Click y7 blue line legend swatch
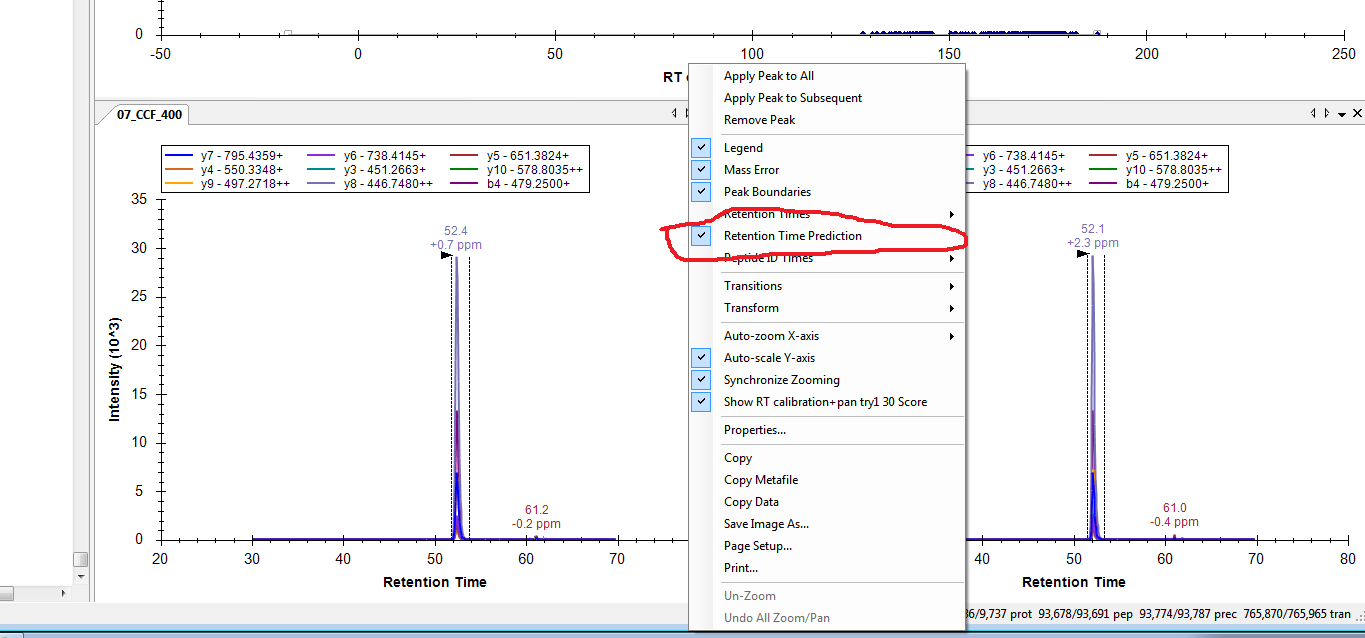 pos(180,156)
